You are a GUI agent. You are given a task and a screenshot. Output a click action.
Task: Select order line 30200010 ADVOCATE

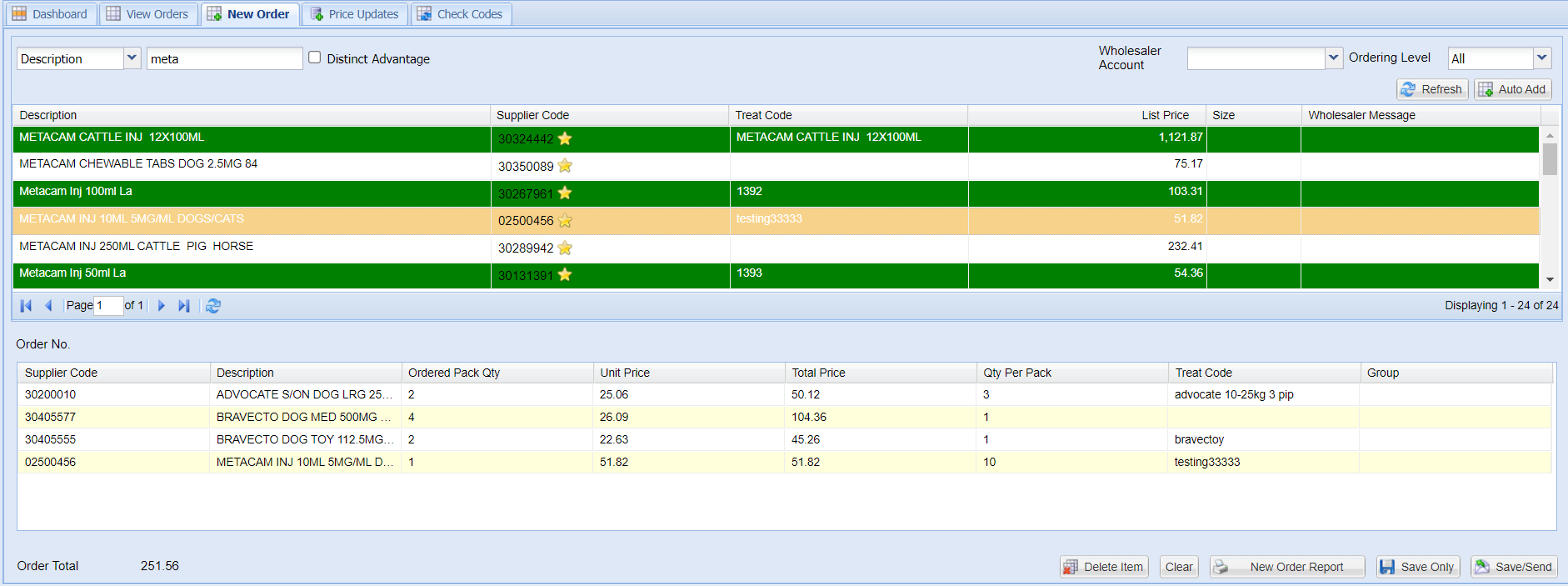click(784, 394)
